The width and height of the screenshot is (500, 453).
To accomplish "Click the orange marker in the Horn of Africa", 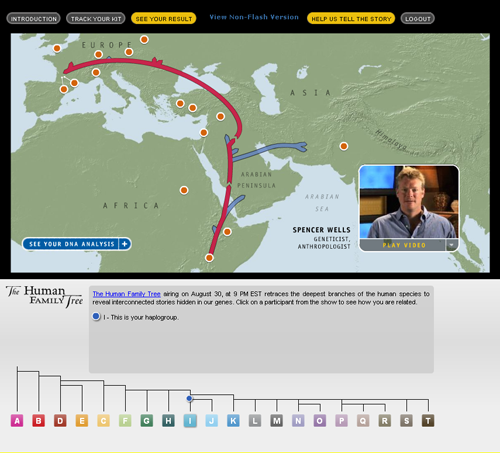I will click(x=227, y=232).
